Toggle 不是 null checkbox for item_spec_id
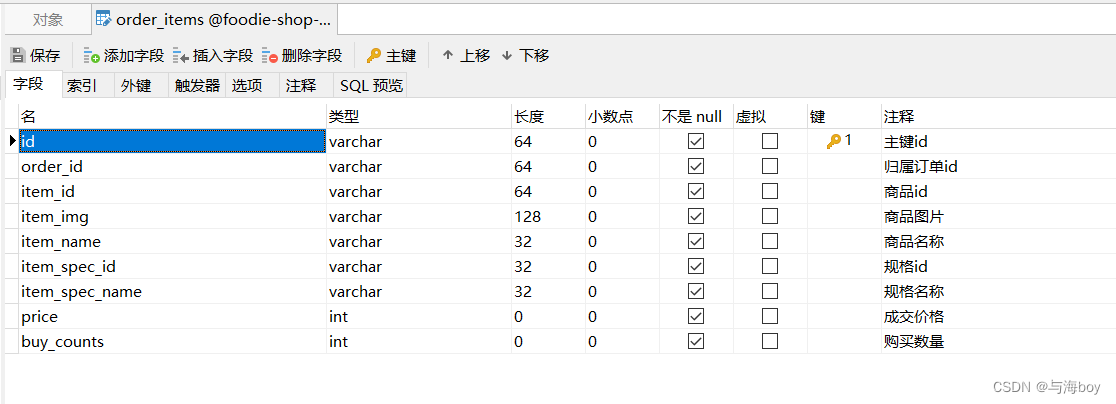Image resolution: width=1116 pixels, height=404 pixels. point(696,266)
